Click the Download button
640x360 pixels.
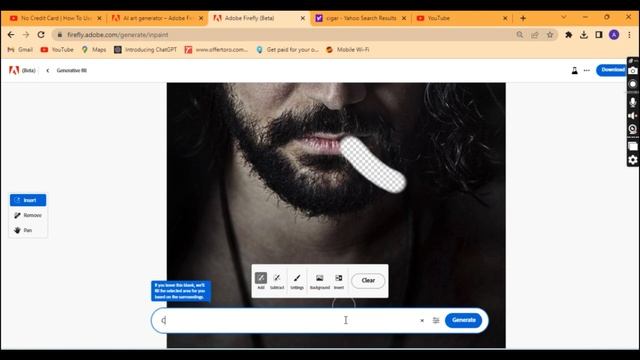pos(611,70)
